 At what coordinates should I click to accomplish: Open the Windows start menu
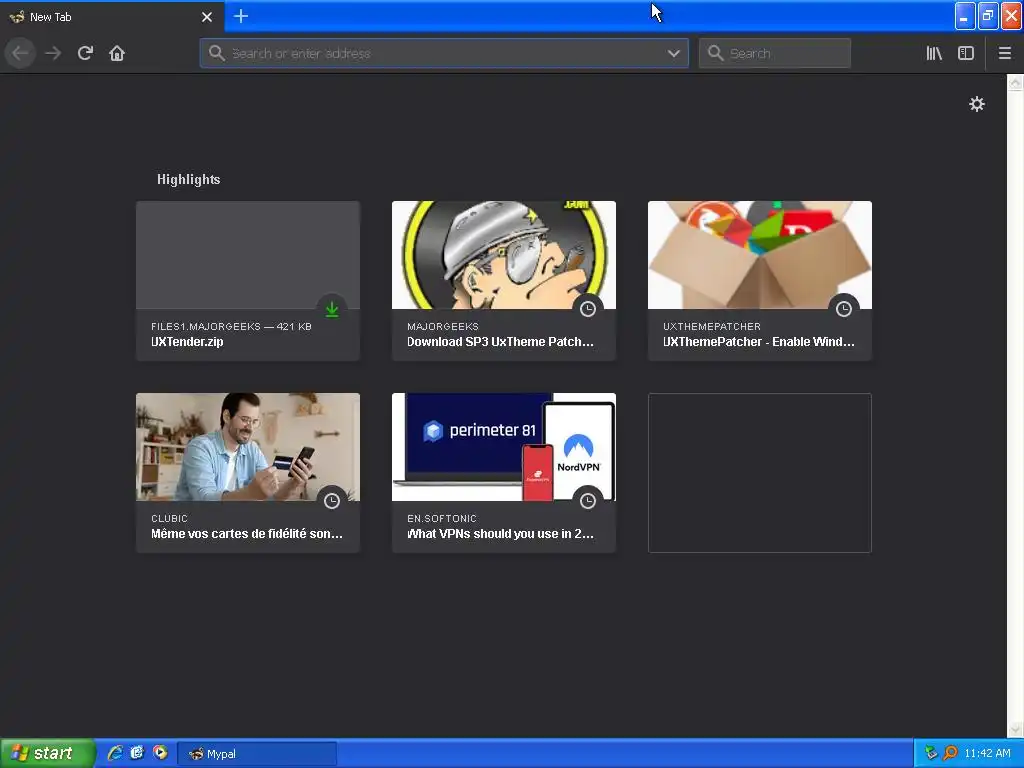click(48, 754)
